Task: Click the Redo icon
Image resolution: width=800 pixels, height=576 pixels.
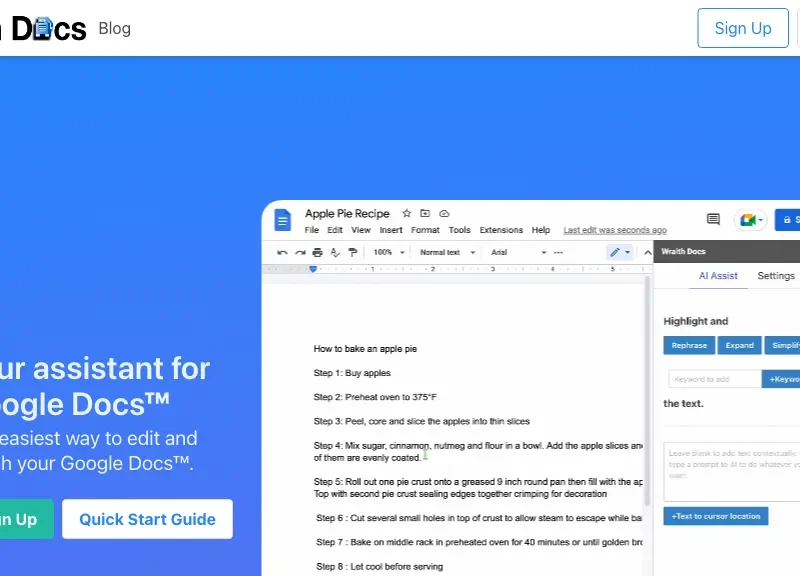Action: [x=301, y=252]
